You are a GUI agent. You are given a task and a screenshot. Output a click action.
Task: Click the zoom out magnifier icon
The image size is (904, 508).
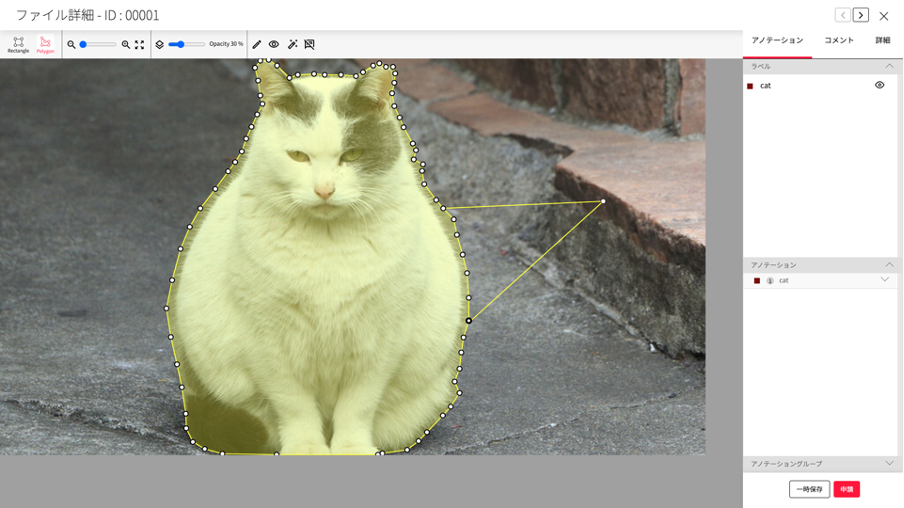point(71,45)
